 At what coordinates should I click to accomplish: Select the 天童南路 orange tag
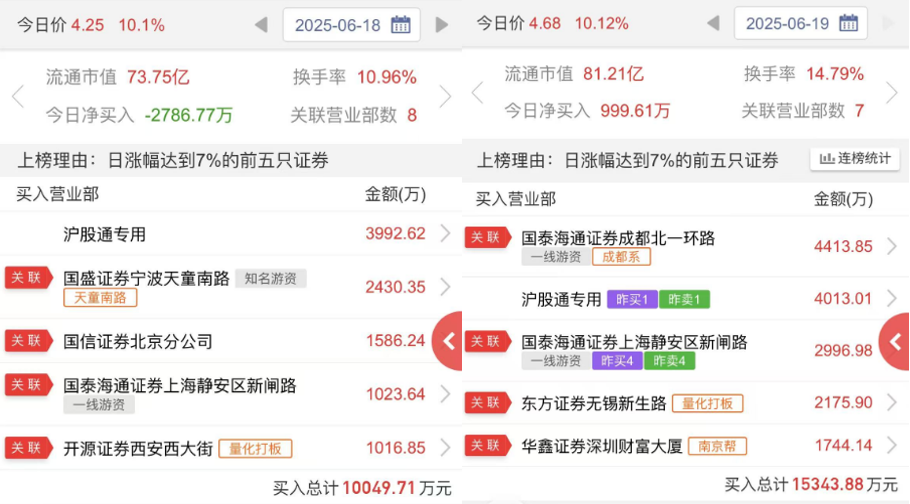coord(100,298)
